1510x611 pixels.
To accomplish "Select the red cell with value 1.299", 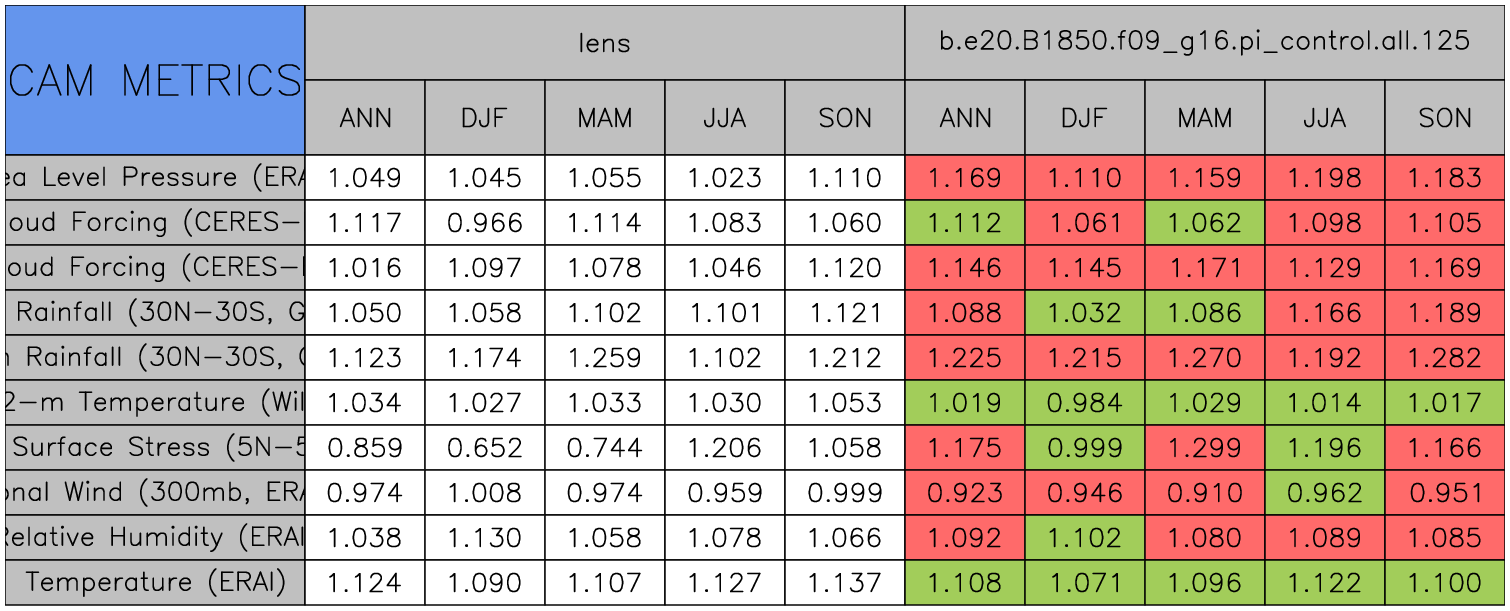I will click(1204, 447).
